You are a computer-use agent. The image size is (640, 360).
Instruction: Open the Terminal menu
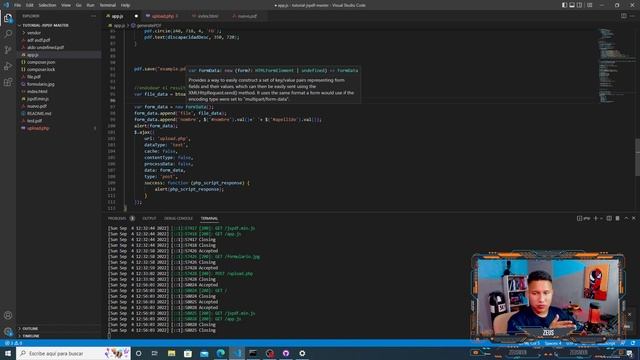click(108, 5)
